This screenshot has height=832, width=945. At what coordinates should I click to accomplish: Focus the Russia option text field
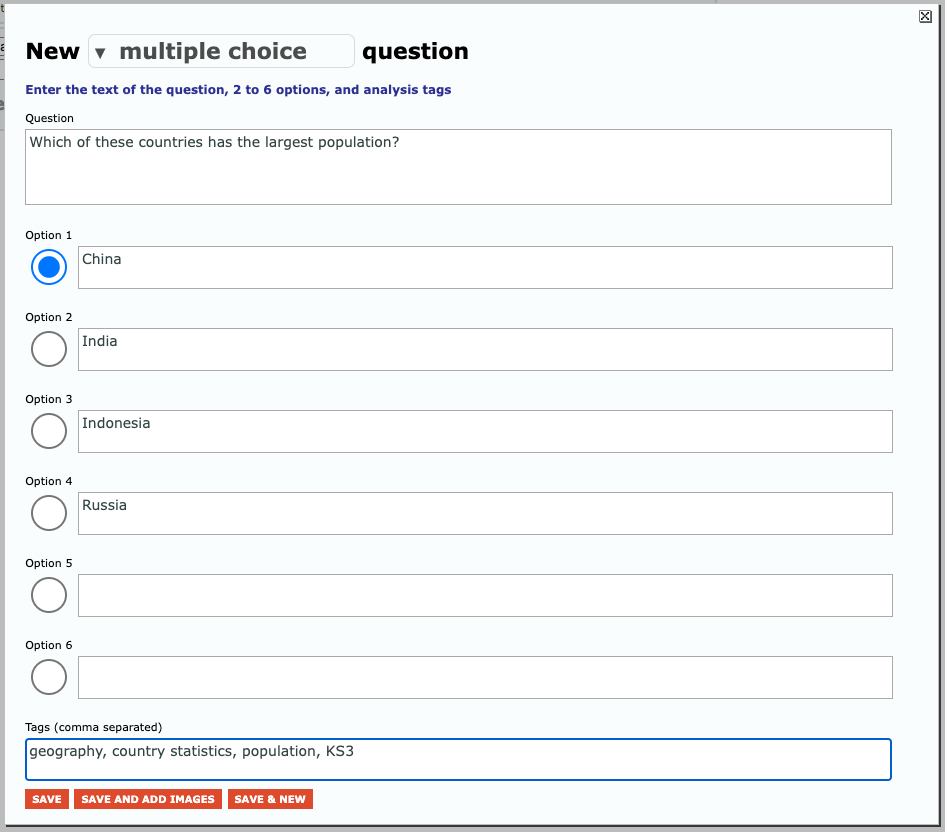click(x=485, y=513)
